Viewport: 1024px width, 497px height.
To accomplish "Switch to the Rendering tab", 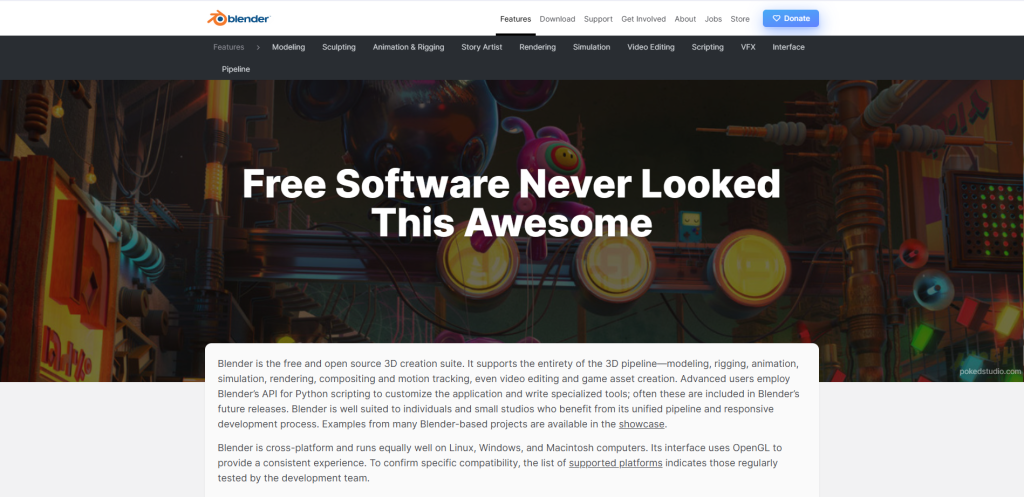I will click(538, 47).
